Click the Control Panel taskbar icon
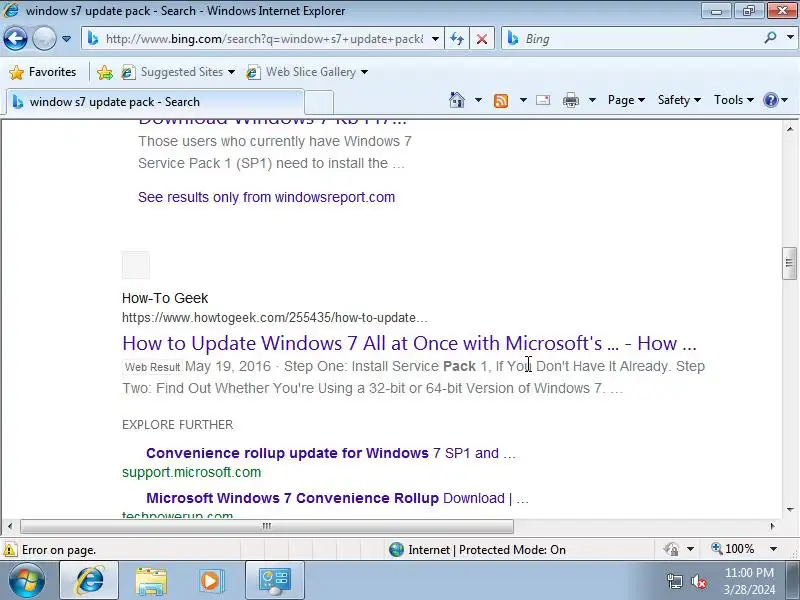The width and height of the screenshot is (800, 600). 275,580
